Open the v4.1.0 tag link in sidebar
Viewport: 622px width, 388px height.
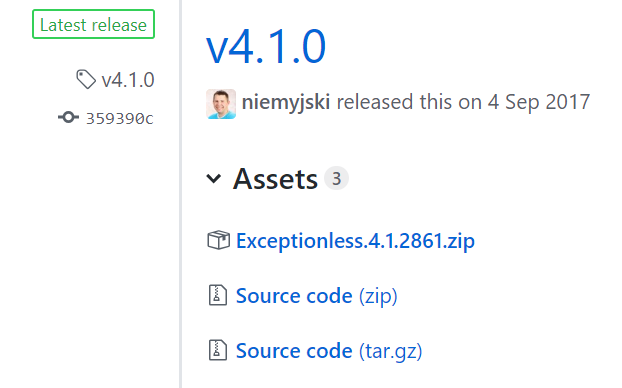click(x=128, y=80)
